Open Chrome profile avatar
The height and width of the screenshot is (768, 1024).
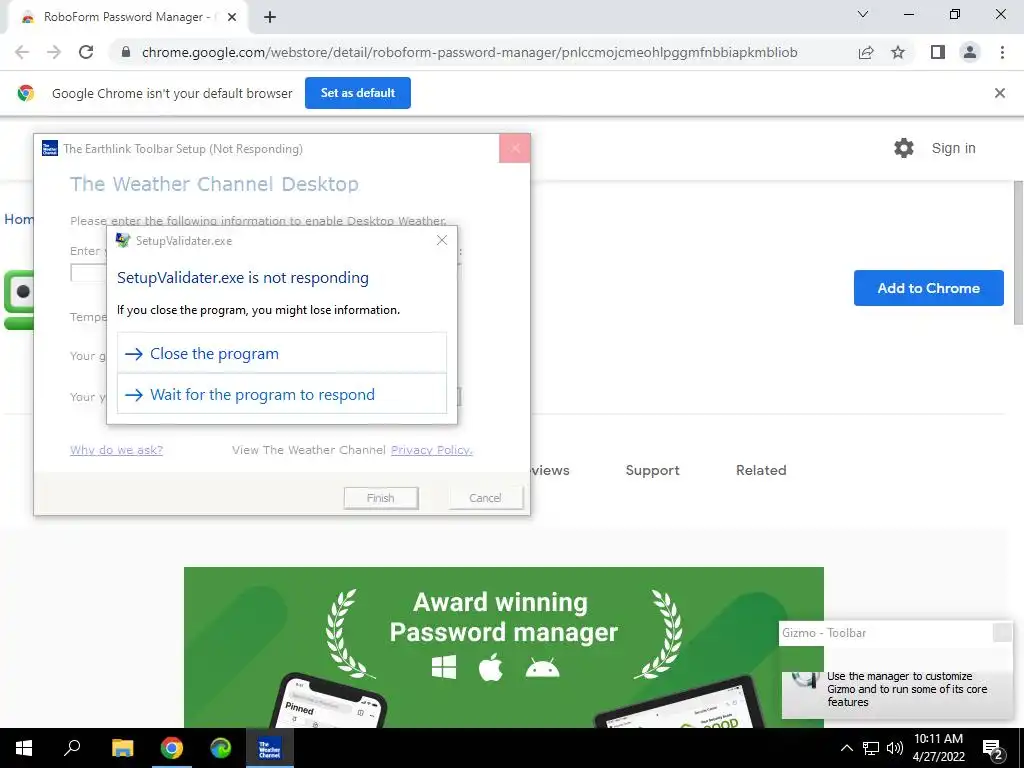[970, 52]
